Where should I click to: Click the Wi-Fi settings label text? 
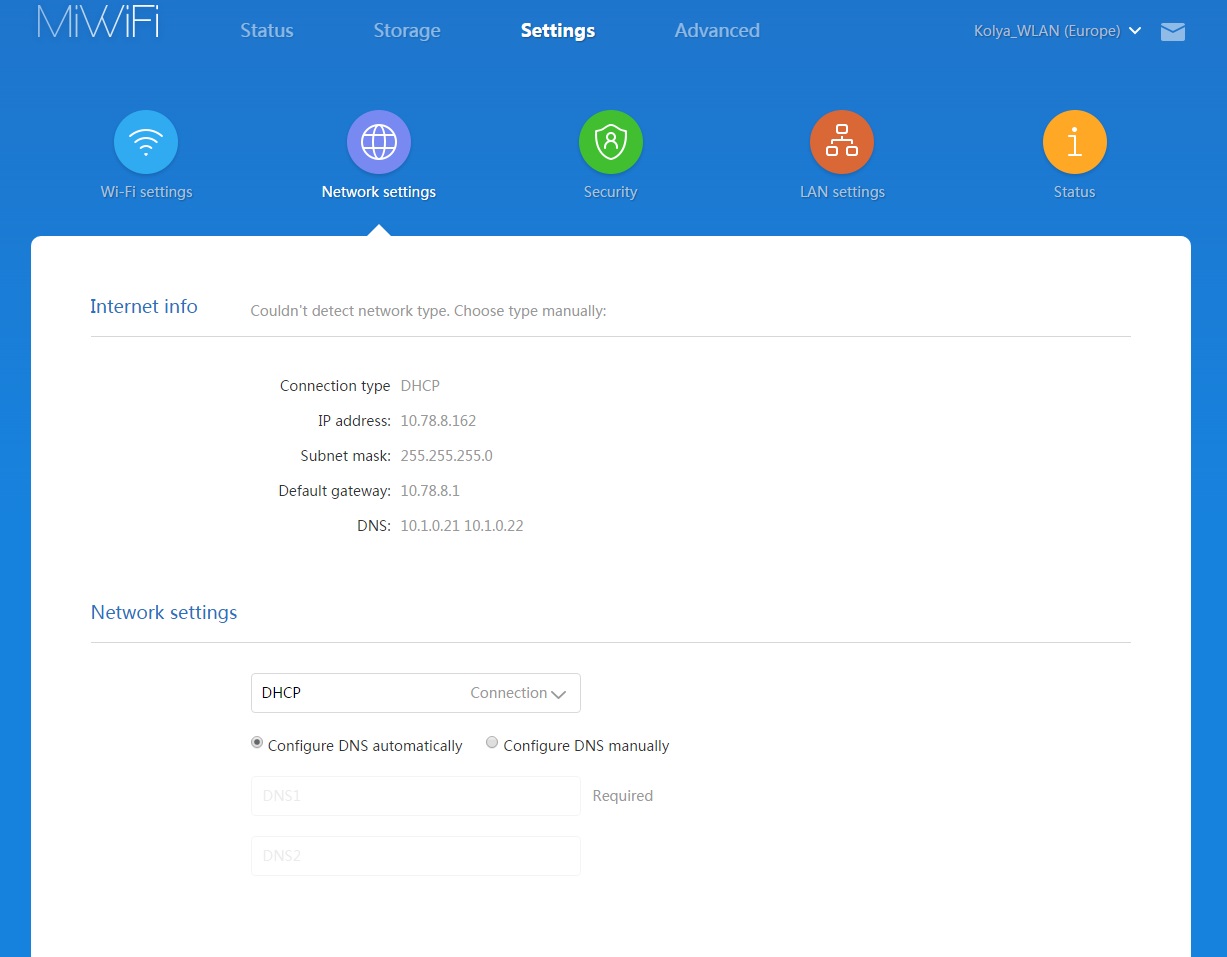[x=146, y=192]
